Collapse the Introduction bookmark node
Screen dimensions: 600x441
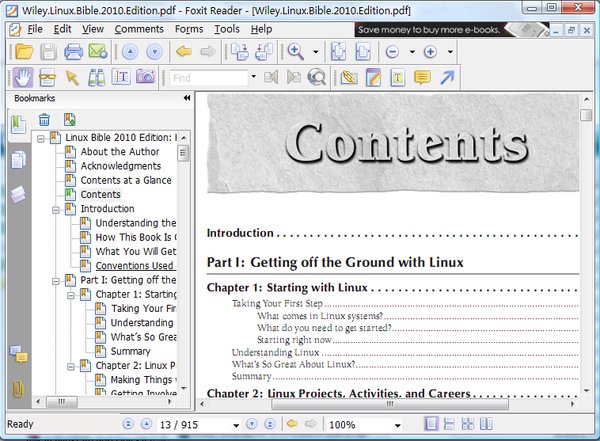point(56,209)
